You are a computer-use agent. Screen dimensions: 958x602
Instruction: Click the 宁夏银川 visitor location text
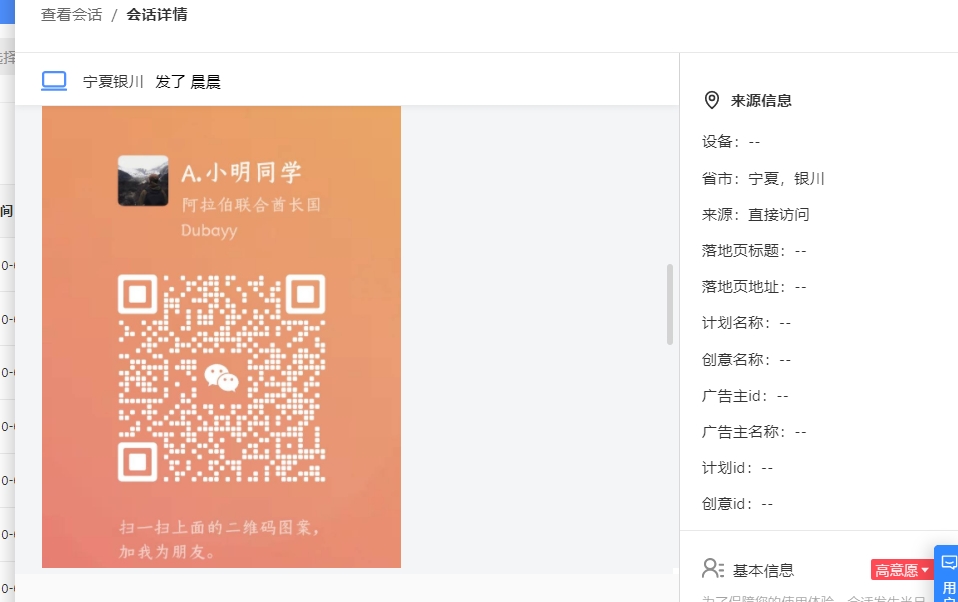(113, 82)
